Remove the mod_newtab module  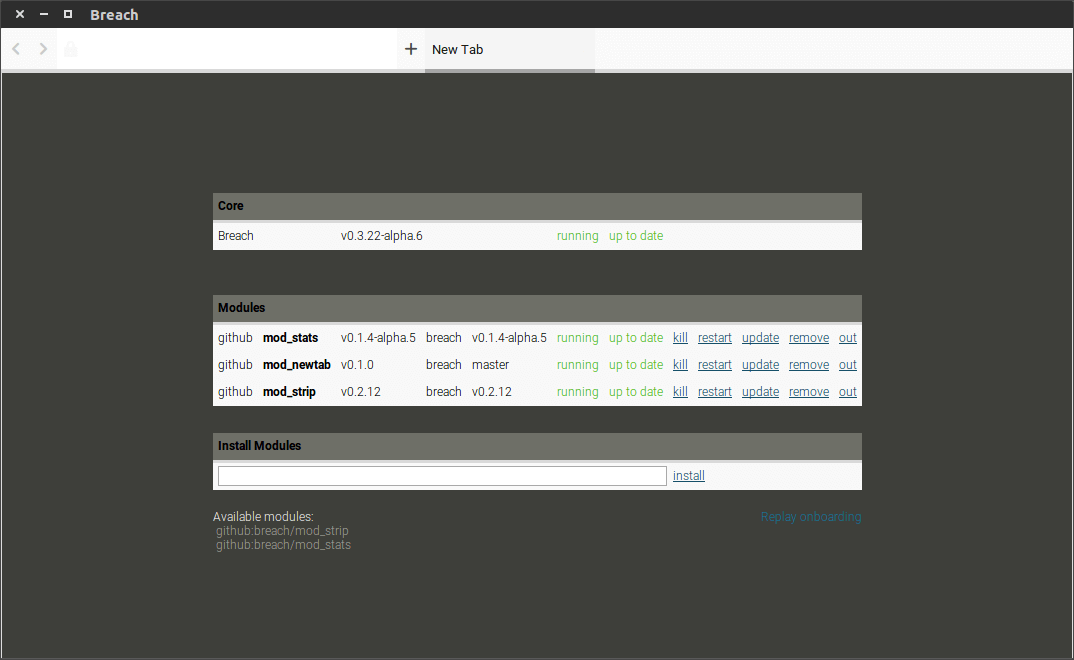[809, 365]
